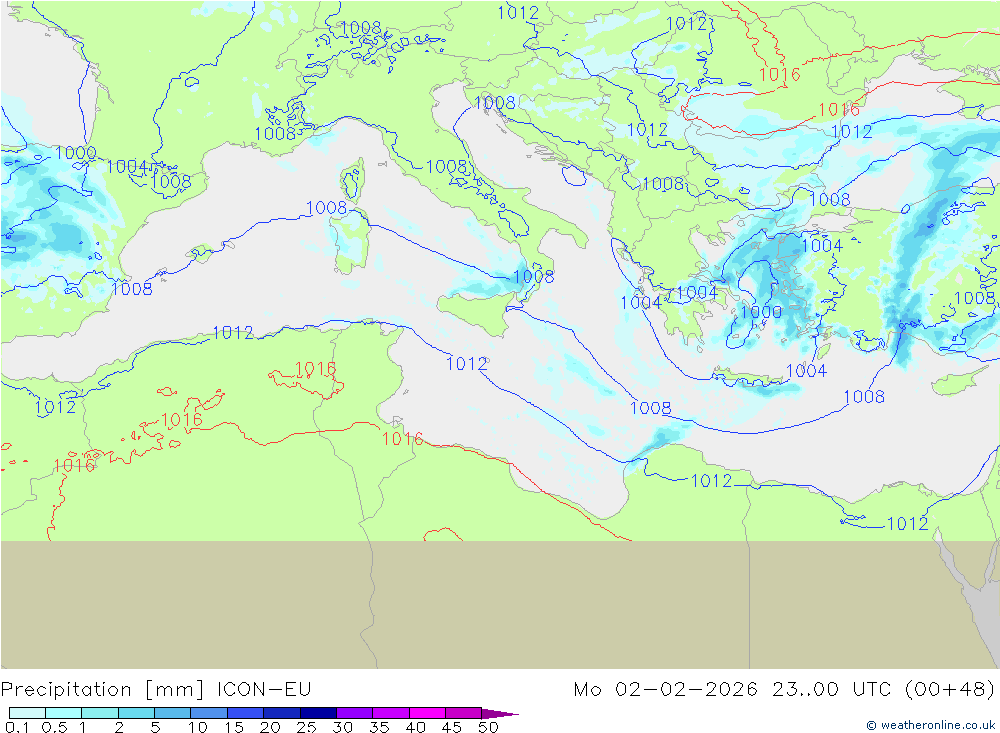Viewport: 1000px width, 733px height.
Task: Click the '1012' label over Sinai at the map's lower right
Action: tap(908, 524)
